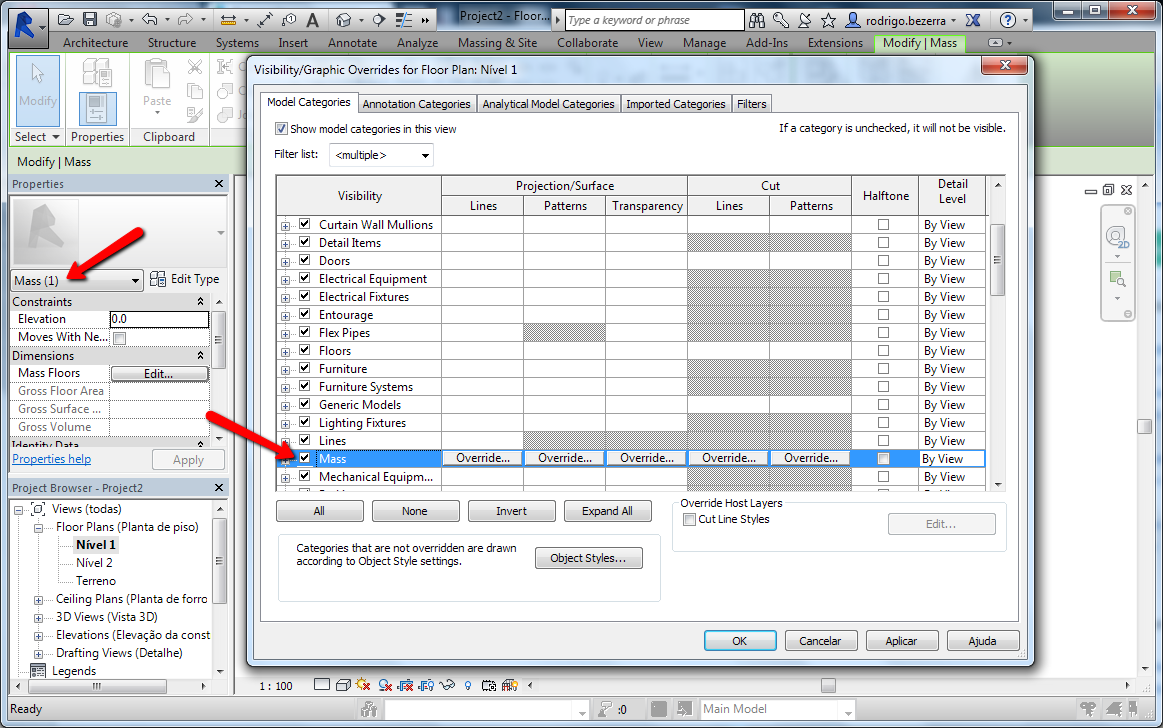Click the Favorites star icon
Viewport: 1163px width, 728px height.
tap(828, 20)
